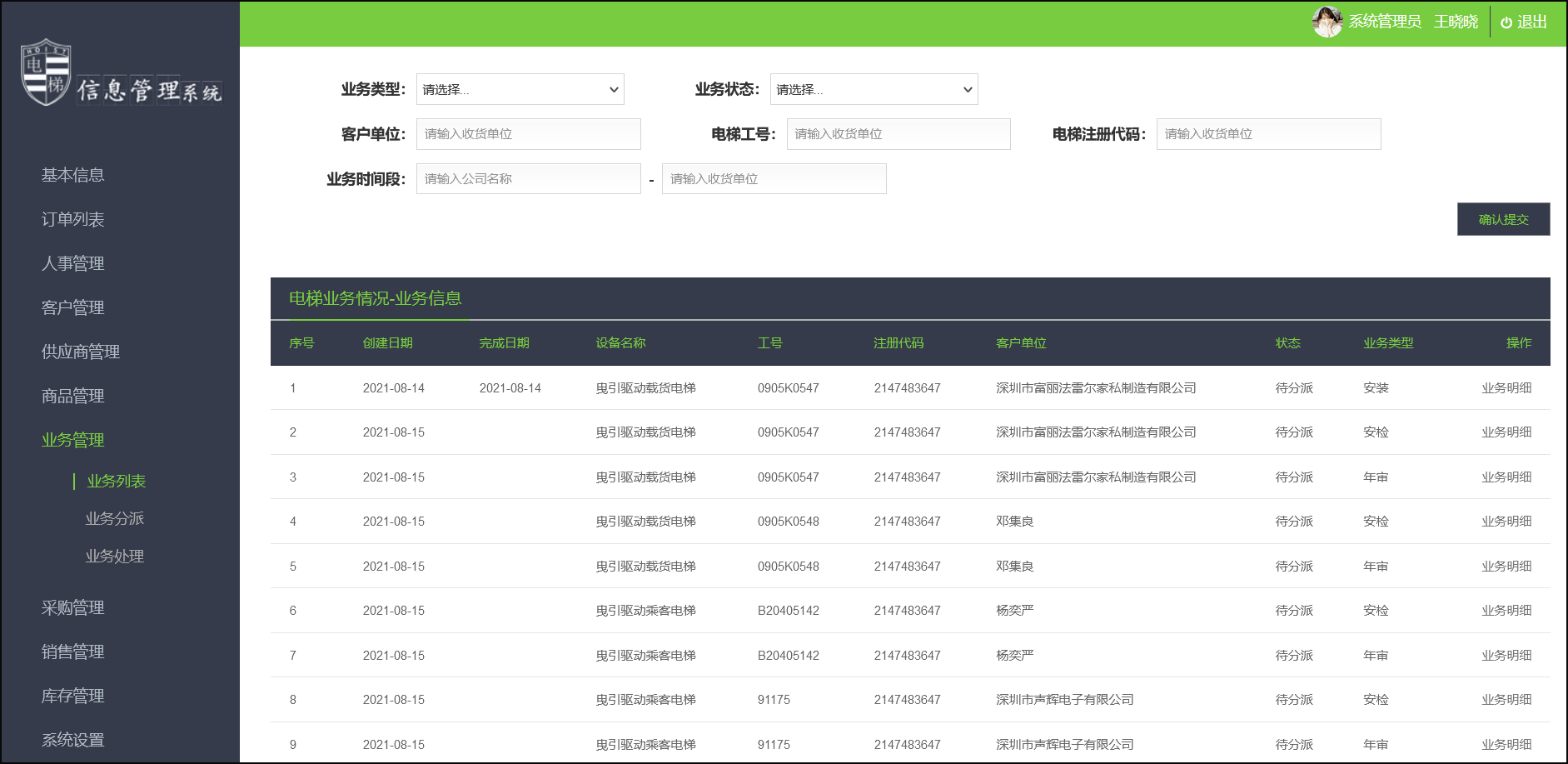Open 业务明细 for row 6
Screen dimensions: 1568x764
point(1506,611)
